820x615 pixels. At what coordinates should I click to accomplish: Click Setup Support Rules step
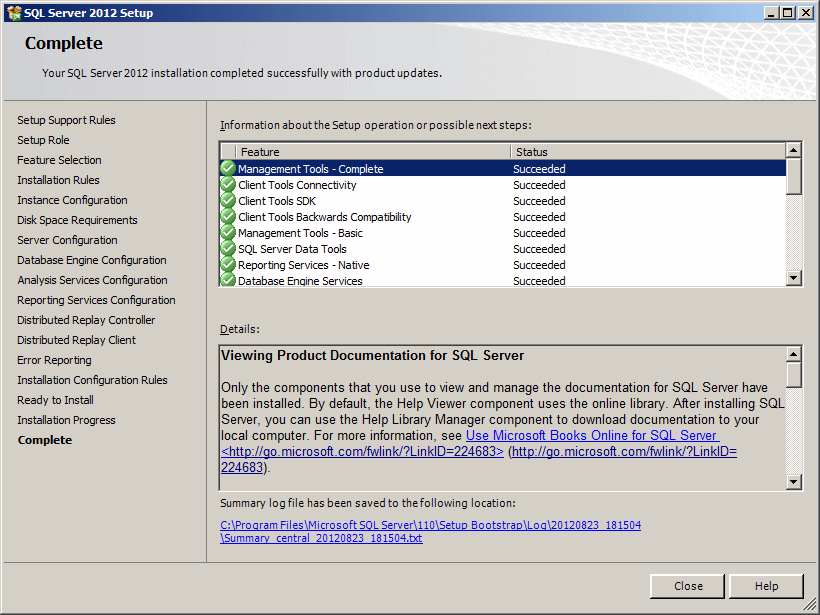click(x=66, y=120)
